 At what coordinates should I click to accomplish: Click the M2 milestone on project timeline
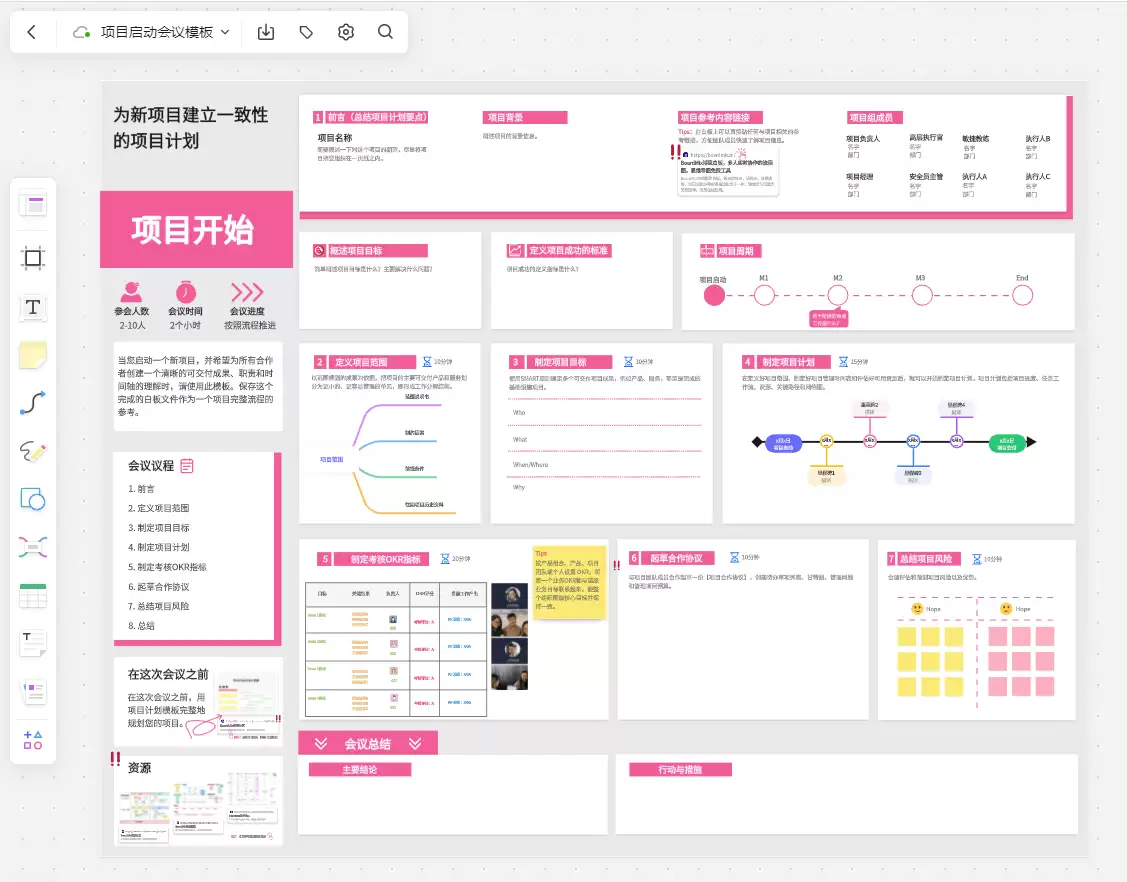[x=837, y=295]
